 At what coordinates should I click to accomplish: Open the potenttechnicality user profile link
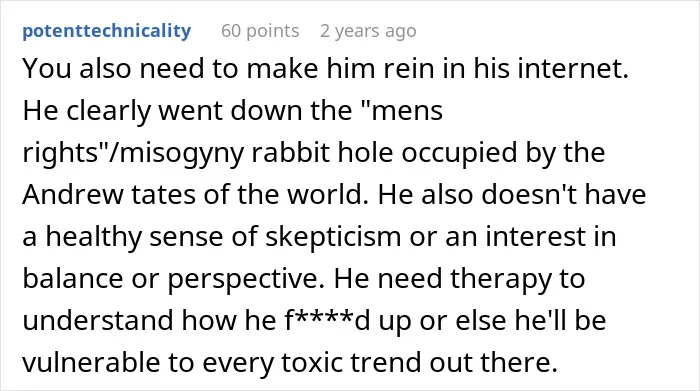107,31
